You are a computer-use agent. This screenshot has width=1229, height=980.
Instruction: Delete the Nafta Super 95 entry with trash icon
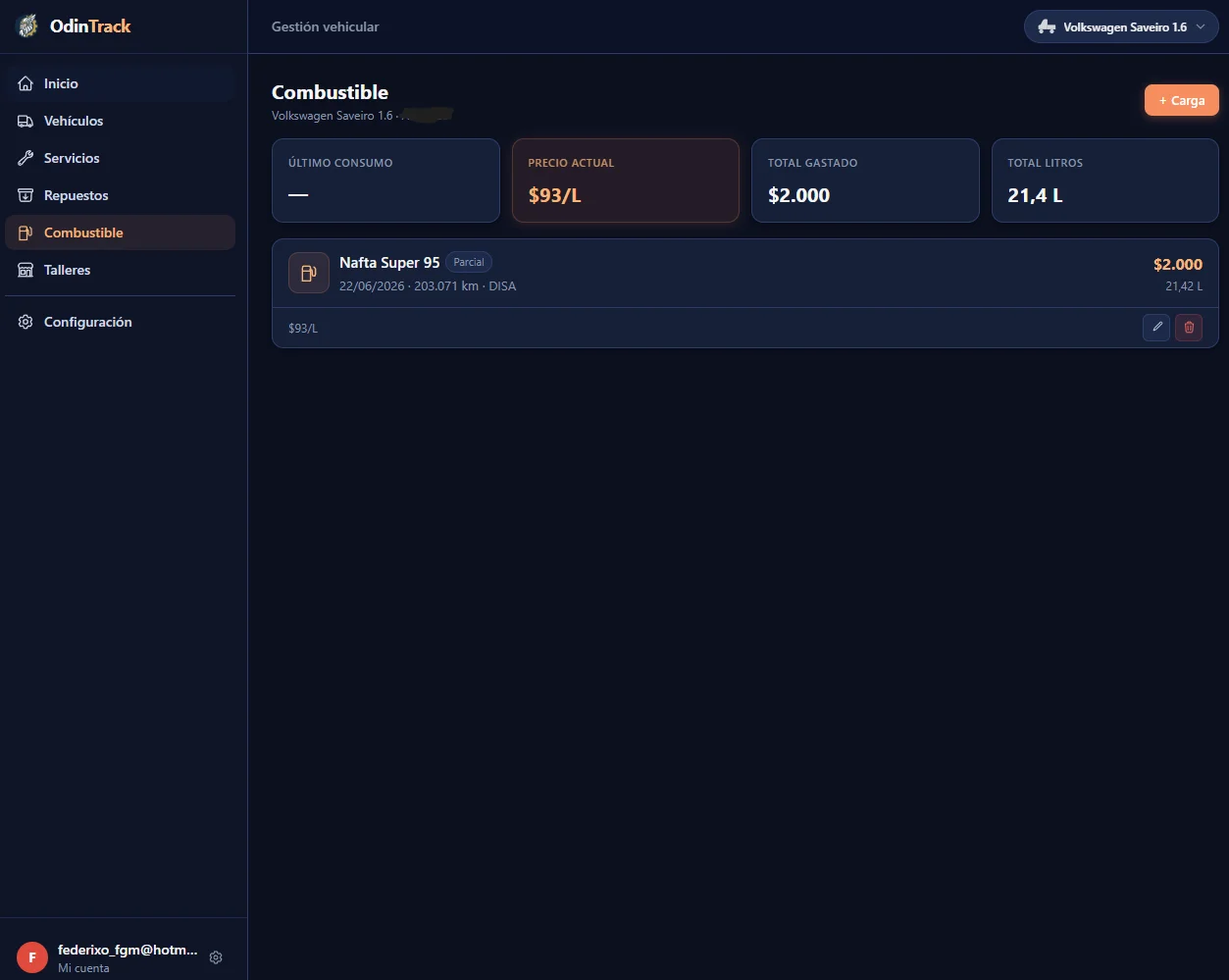(x=1189, y=328)
